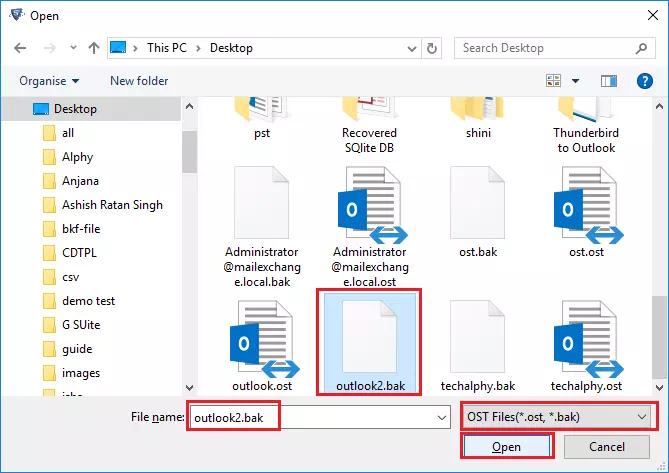This screenshot has height=473, width=669.
Task: Click the blue help question mark icon
Action: (x=644, y=81)
